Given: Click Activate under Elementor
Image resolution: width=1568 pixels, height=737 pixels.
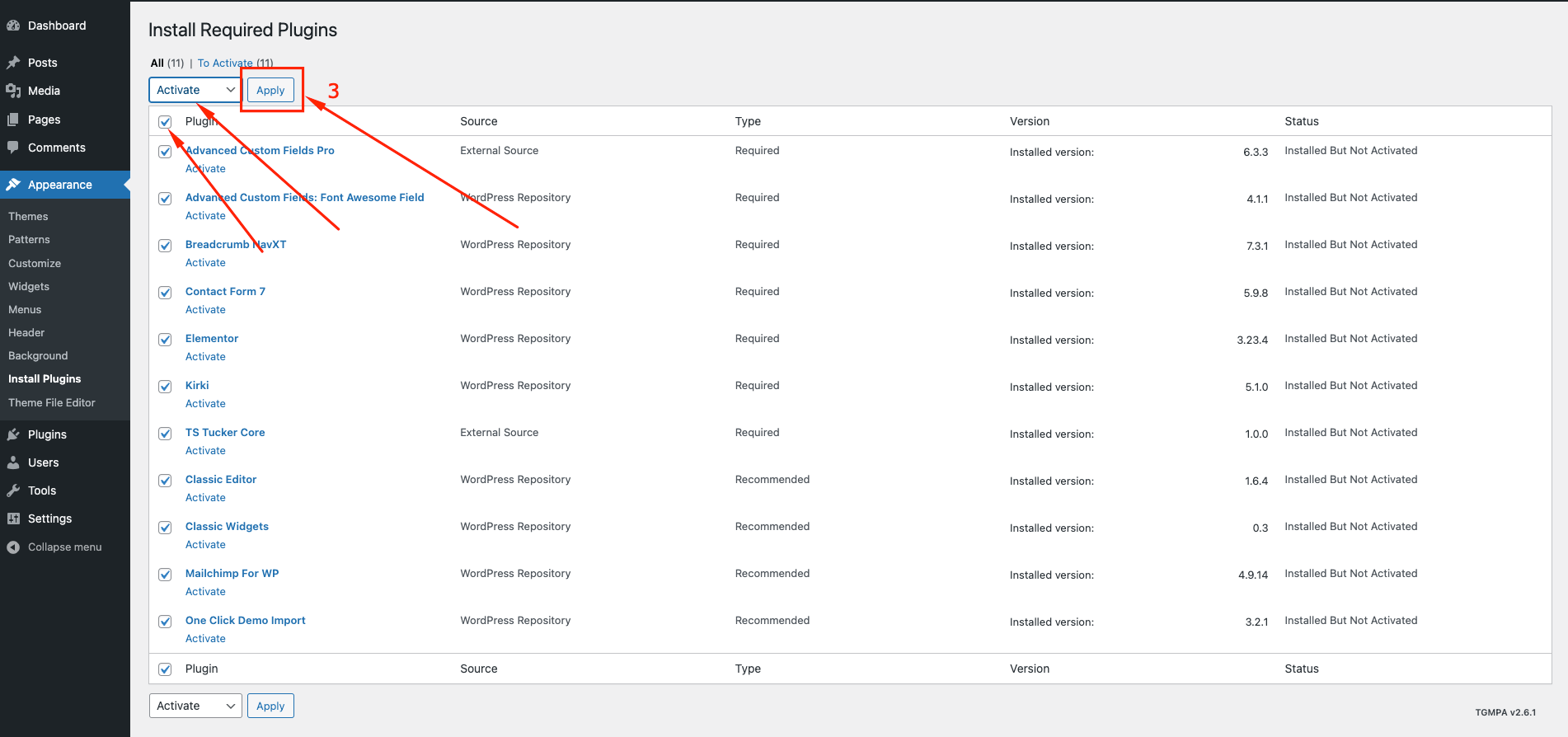Looking at the screenshot, I should click(205, 356).
